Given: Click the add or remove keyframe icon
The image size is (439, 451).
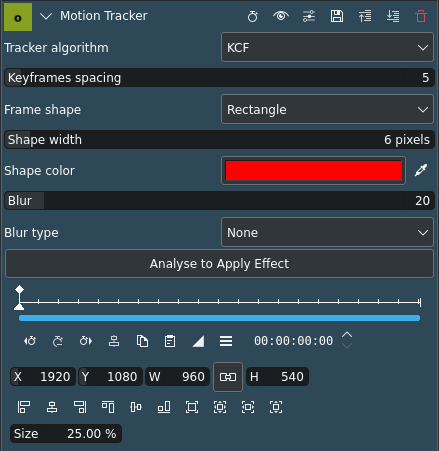Looking at the screenshot, I should point(58,341).
